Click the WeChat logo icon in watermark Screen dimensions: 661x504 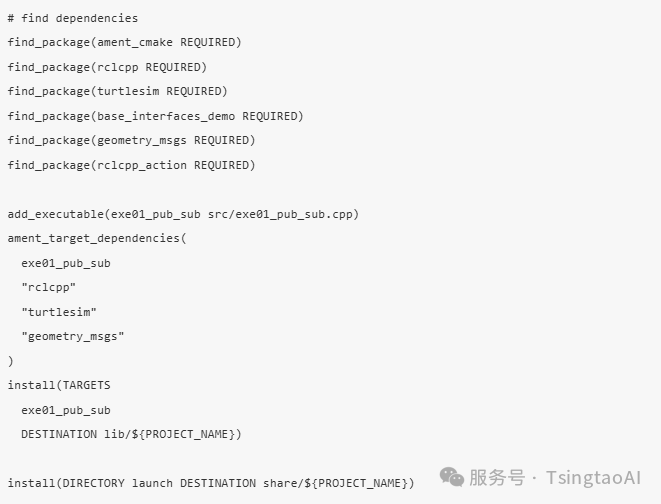coord(451,477)
